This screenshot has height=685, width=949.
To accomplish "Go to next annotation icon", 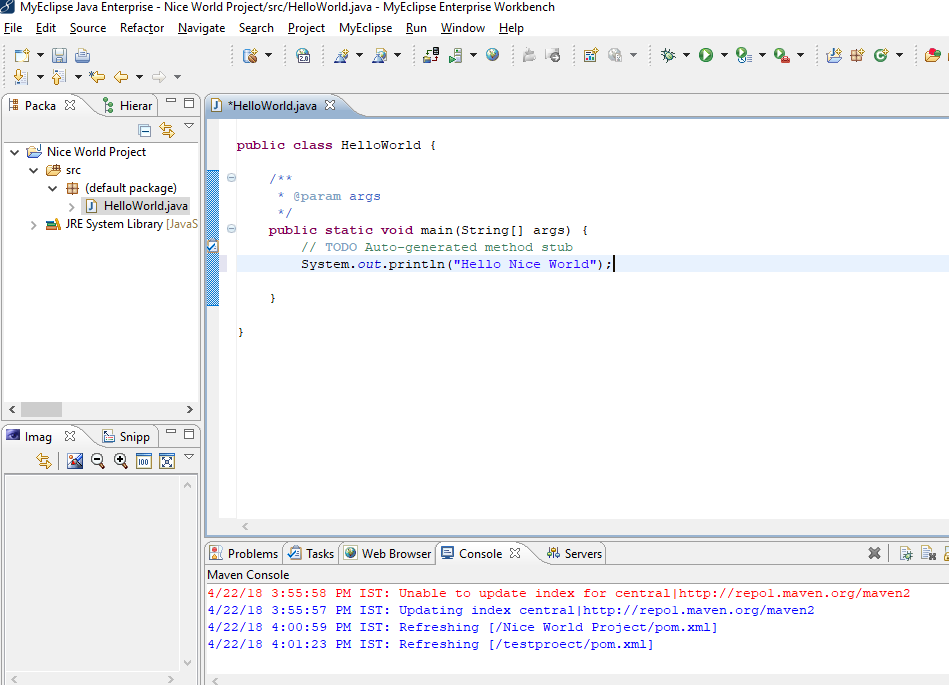I will pyautogui.click(x=20, y=77).
